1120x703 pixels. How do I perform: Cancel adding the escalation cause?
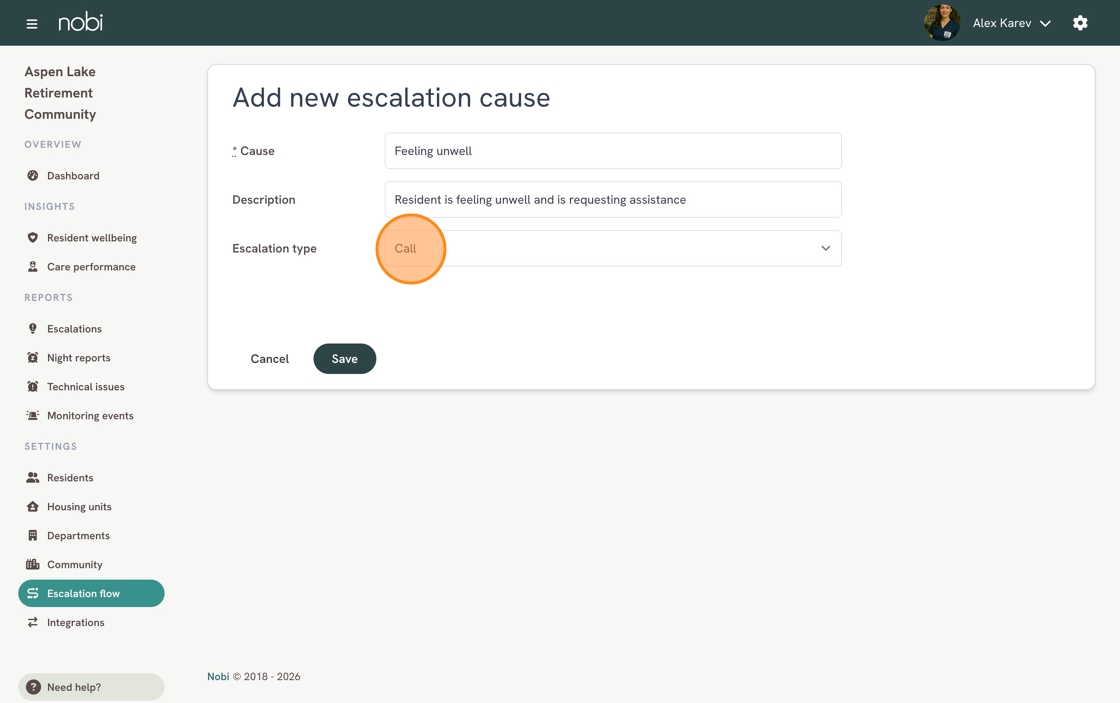[269, 359]
